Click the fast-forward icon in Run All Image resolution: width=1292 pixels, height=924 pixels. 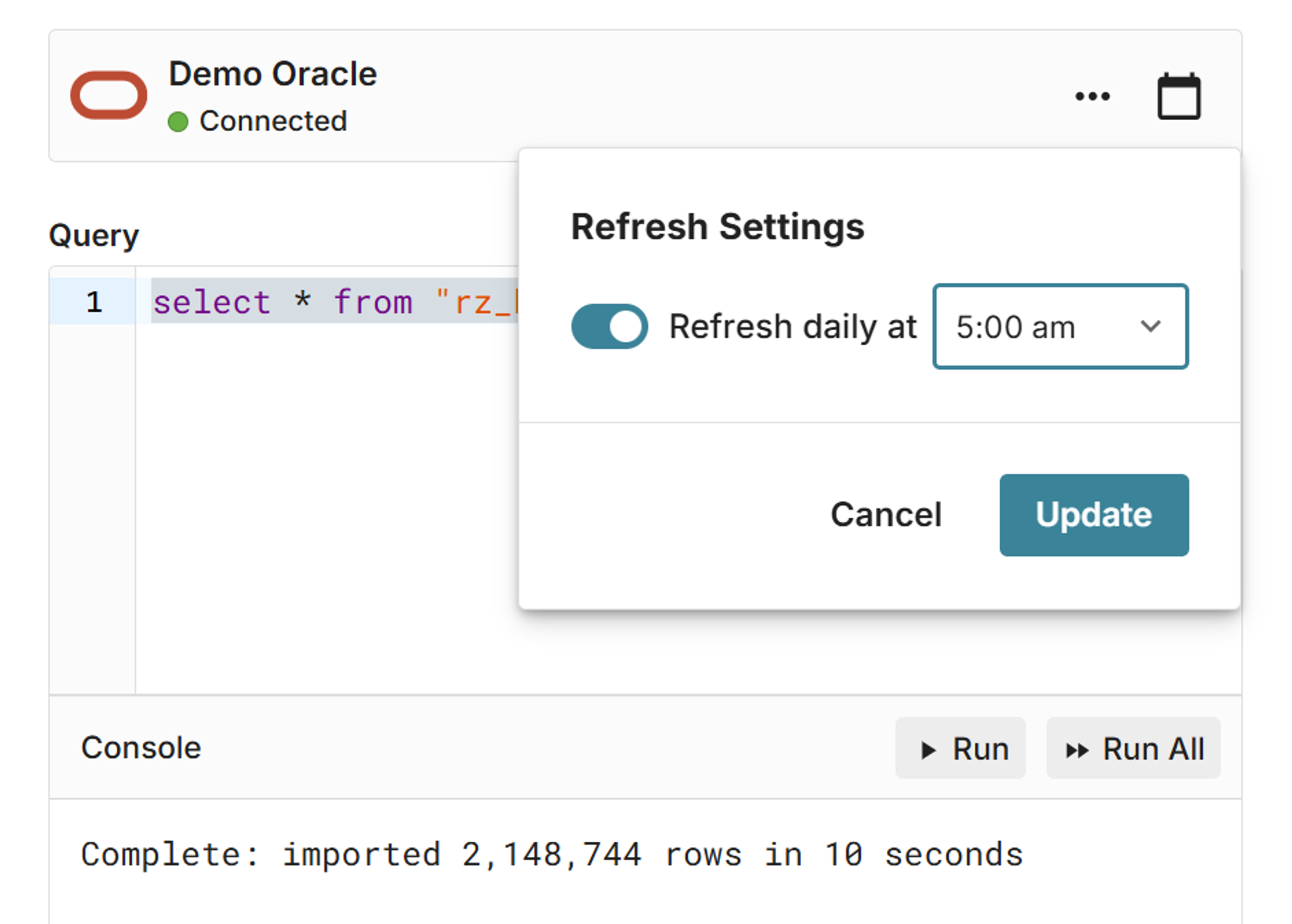pyautogui.click(x=1076, y=750)
